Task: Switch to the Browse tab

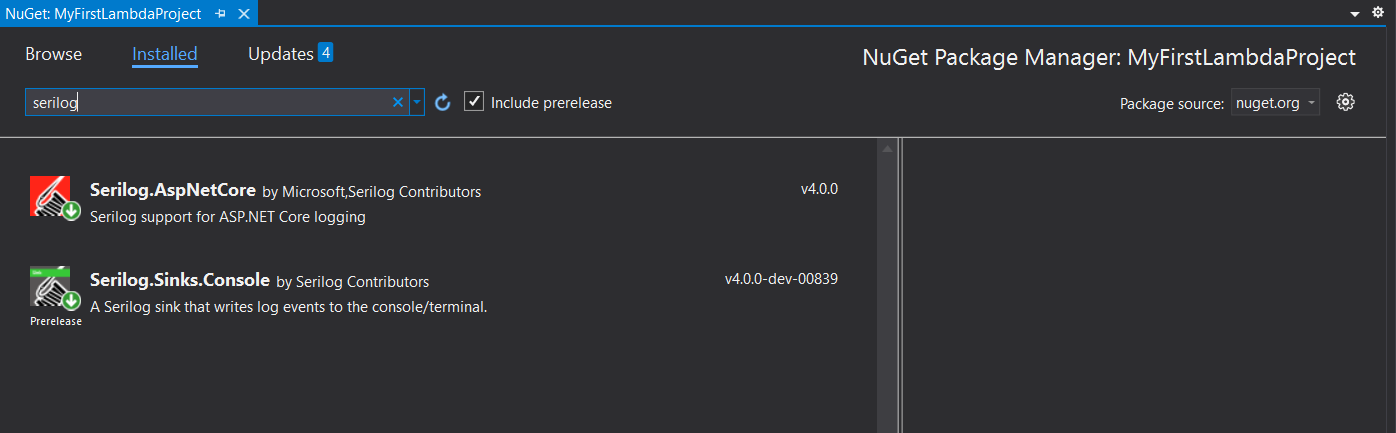Action: click(54, 54)
